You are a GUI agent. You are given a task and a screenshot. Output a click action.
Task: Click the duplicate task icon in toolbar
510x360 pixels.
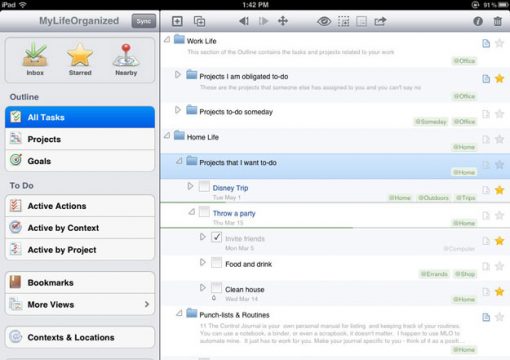[199, 21]
